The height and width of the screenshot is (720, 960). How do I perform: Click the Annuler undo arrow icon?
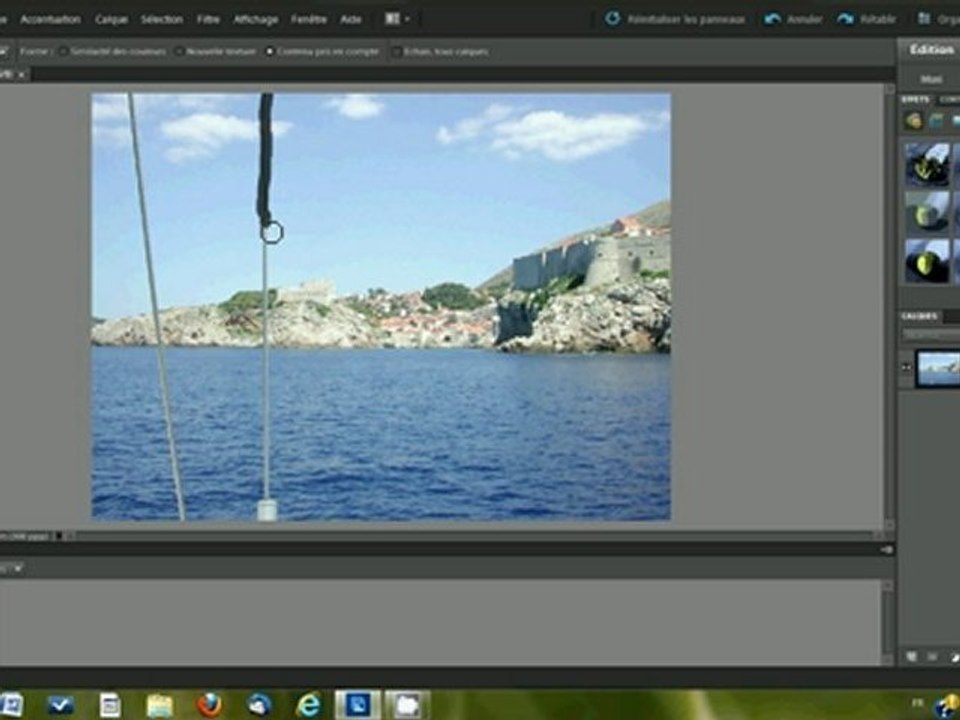coord(772,19)
